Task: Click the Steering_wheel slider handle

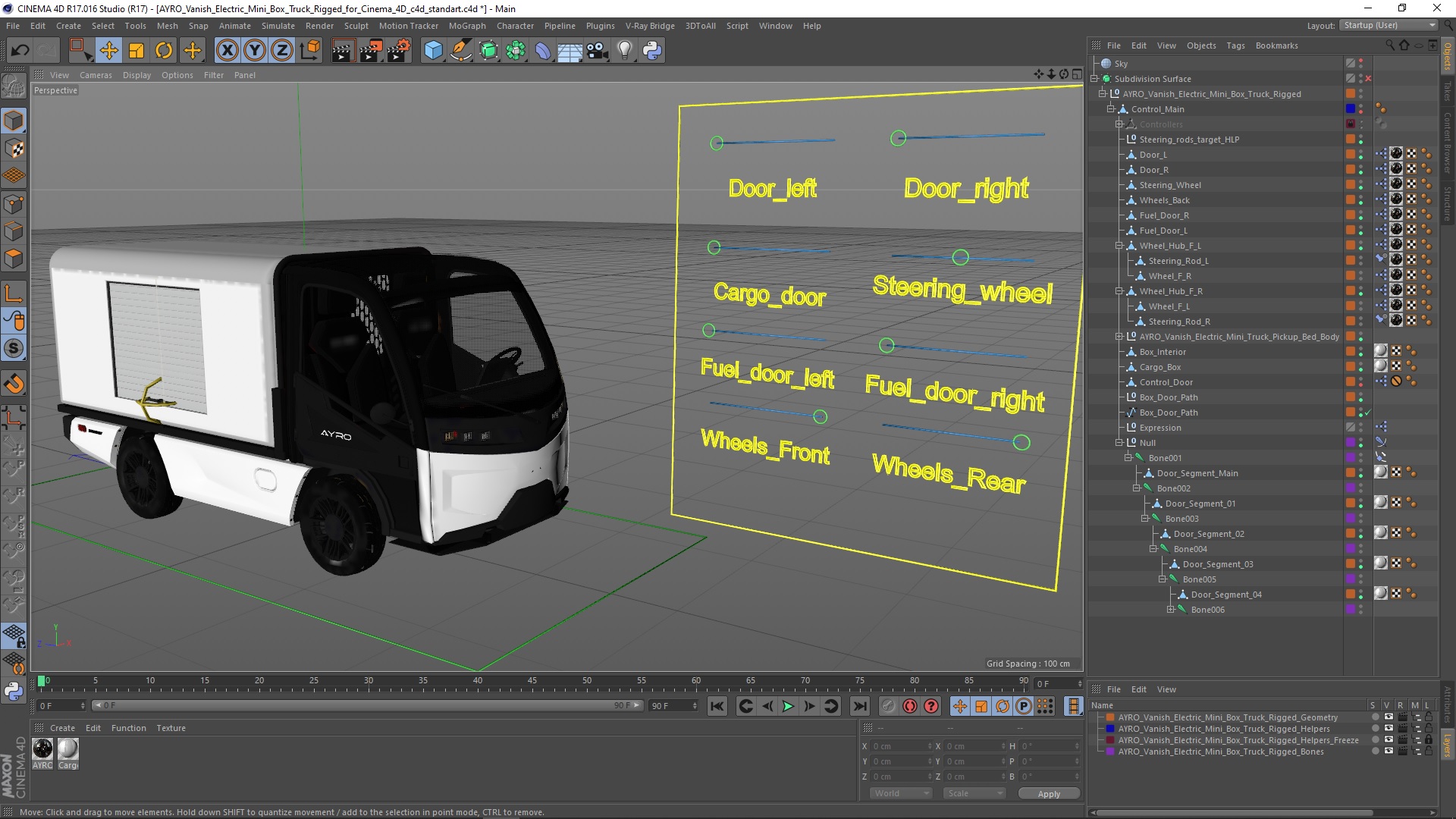Action: (960, 257)
